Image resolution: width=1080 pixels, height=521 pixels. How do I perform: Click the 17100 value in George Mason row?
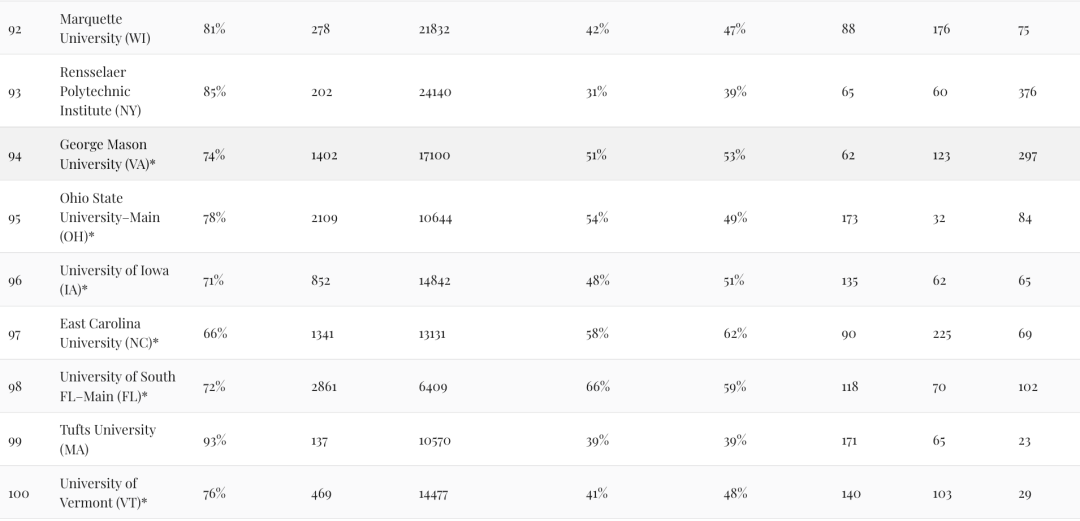click(x=434, y=156)
